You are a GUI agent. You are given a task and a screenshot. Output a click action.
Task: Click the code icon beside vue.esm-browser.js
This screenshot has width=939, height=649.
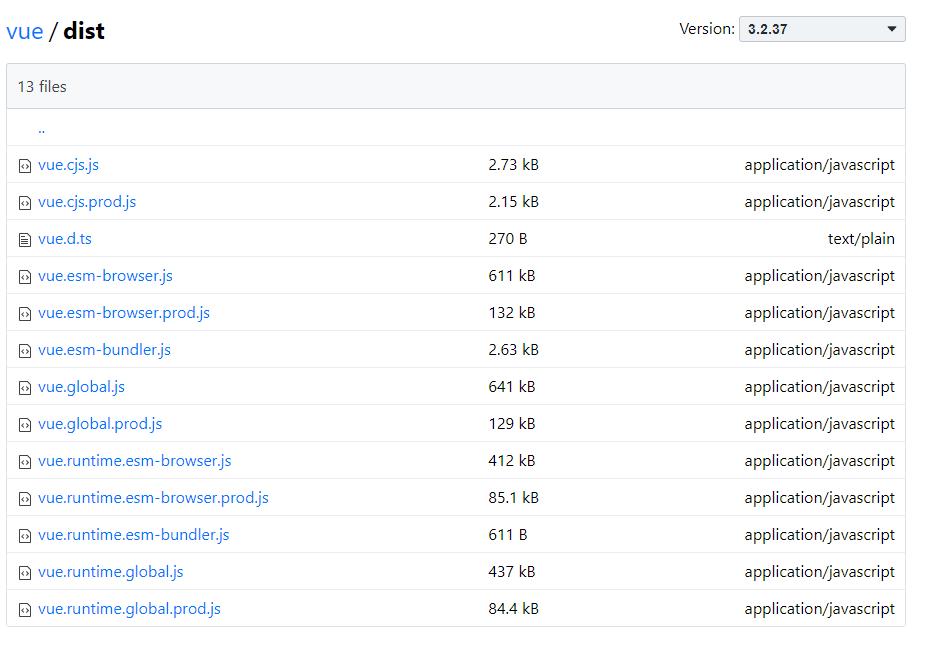coord(25,277)
